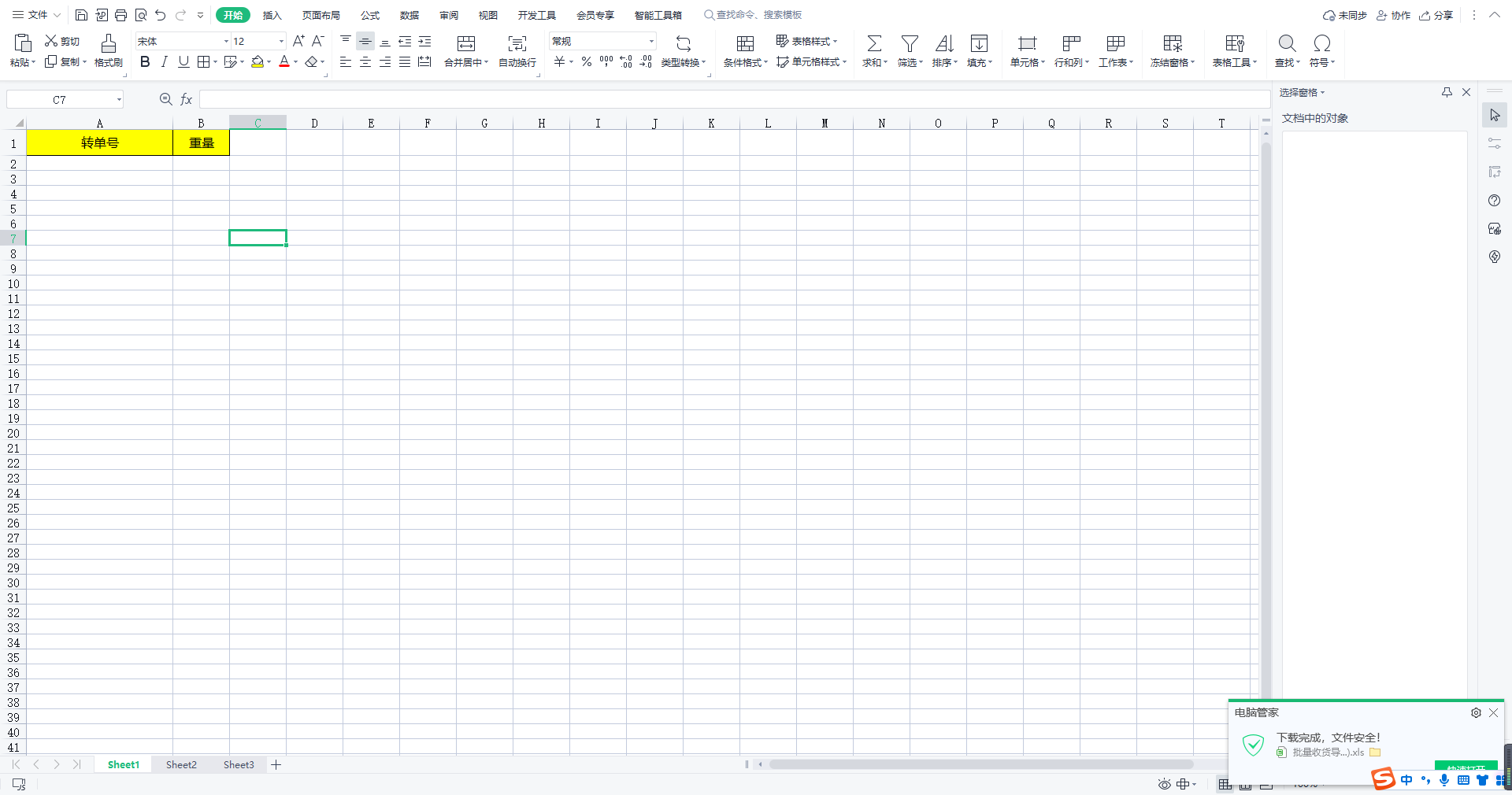
Task: Click the fill color paint bucket swatch
Action: tap(258, 62)
